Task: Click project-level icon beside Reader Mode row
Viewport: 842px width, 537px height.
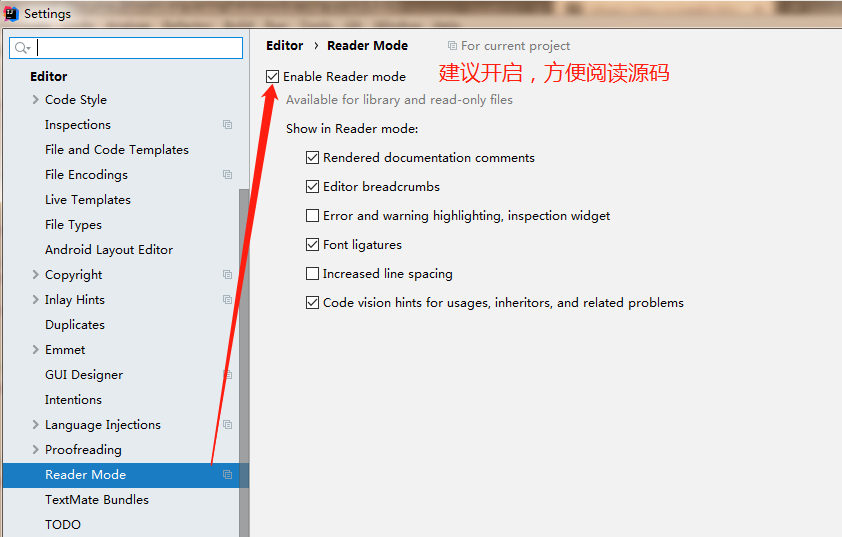Action: [228, 475]
